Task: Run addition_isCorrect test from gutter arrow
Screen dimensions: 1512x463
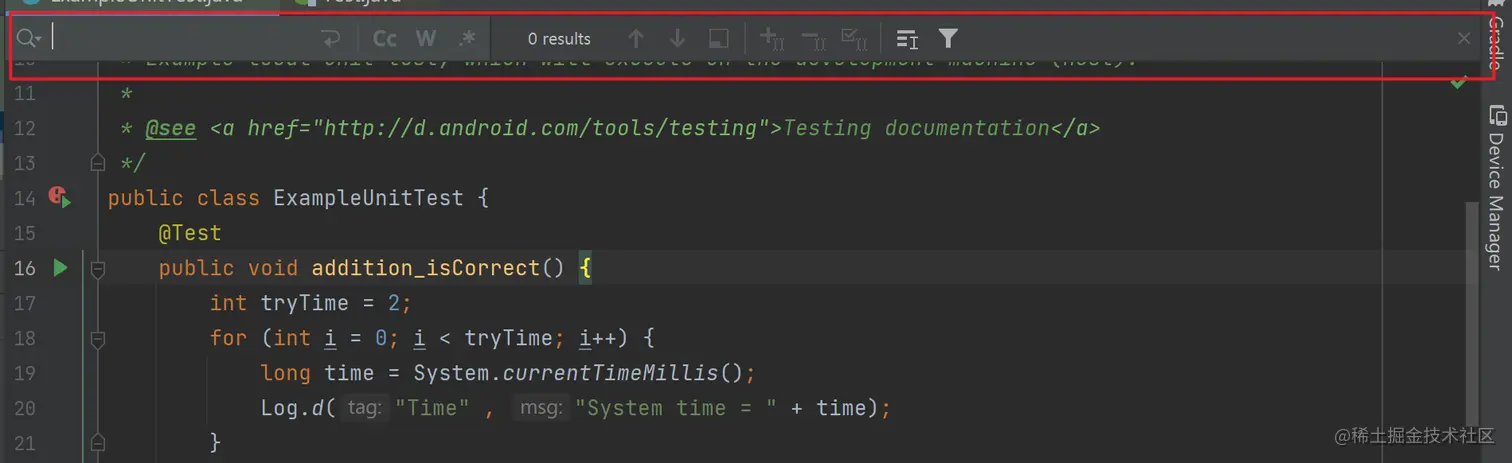Action: [x=60, y=268]
